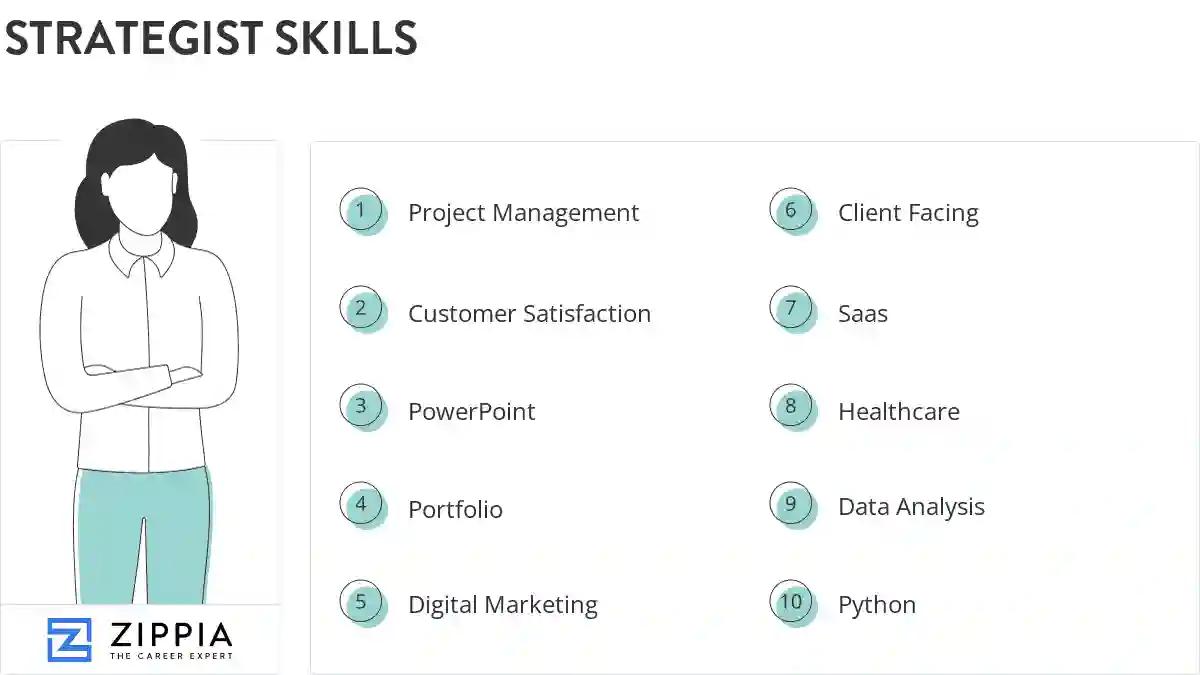Open the Customer Satisfaction skill
This screenshot has height=675, width=1200.
529,313
